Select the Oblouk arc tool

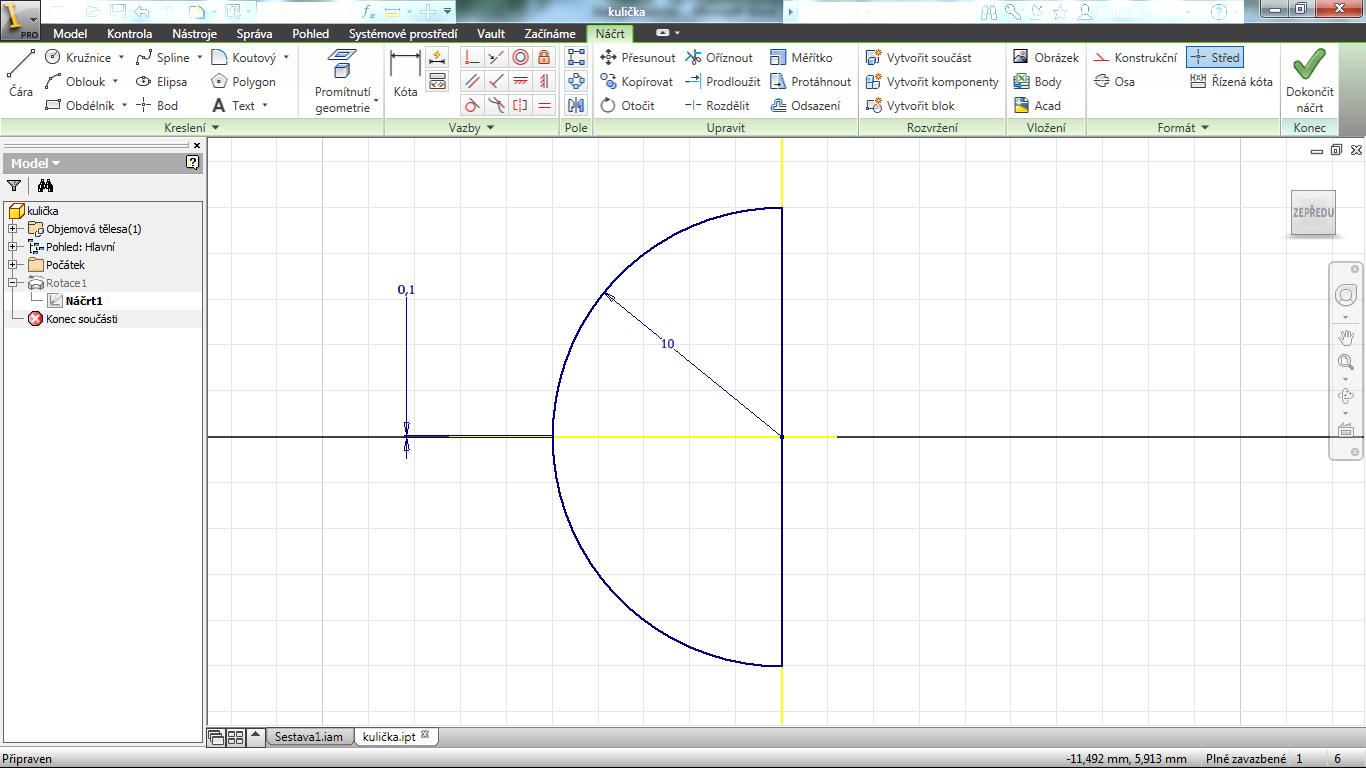pos(76,82)
